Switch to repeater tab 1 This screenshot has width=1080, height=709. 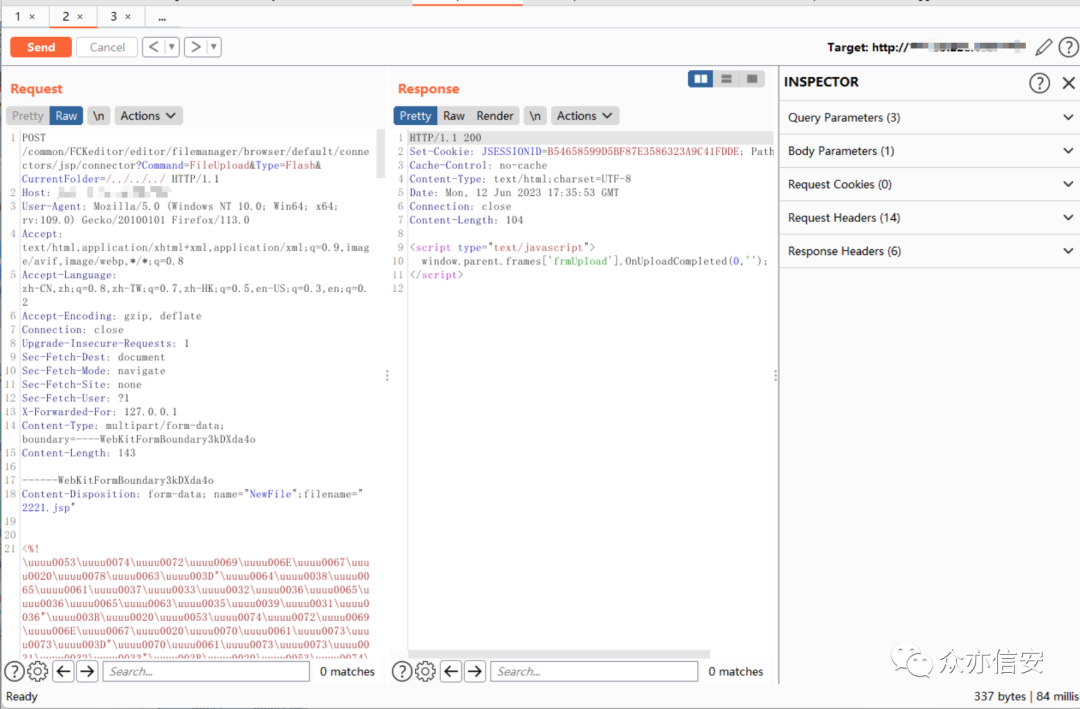18,16
